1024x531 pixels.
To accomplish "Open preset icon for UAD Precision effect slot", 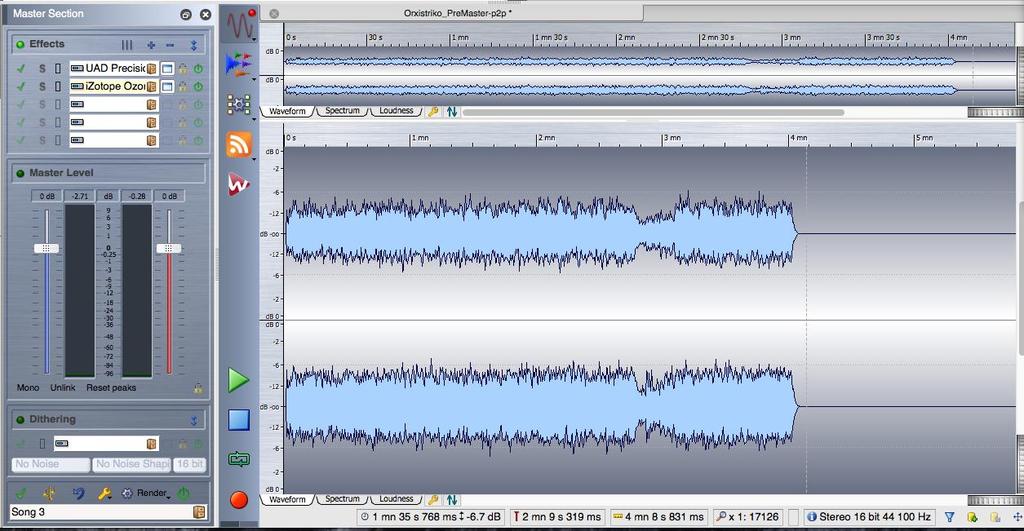I will (x=152, y=69).
